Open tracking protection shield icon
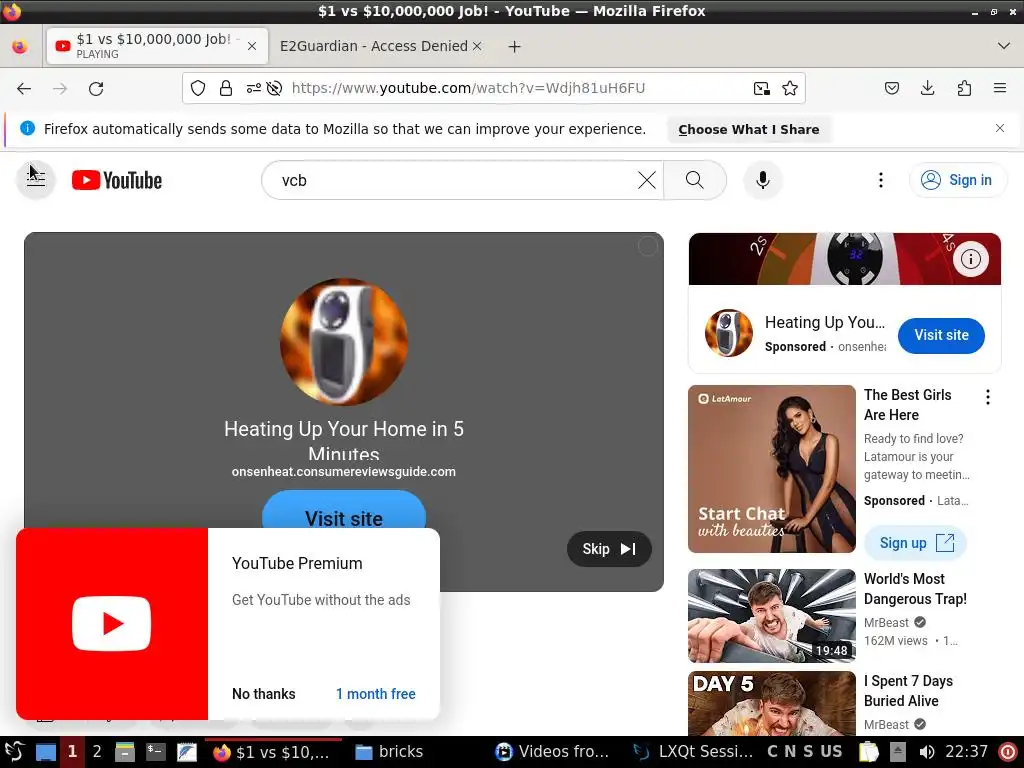Screen dimensions: 1024x768 coord(198,88)
